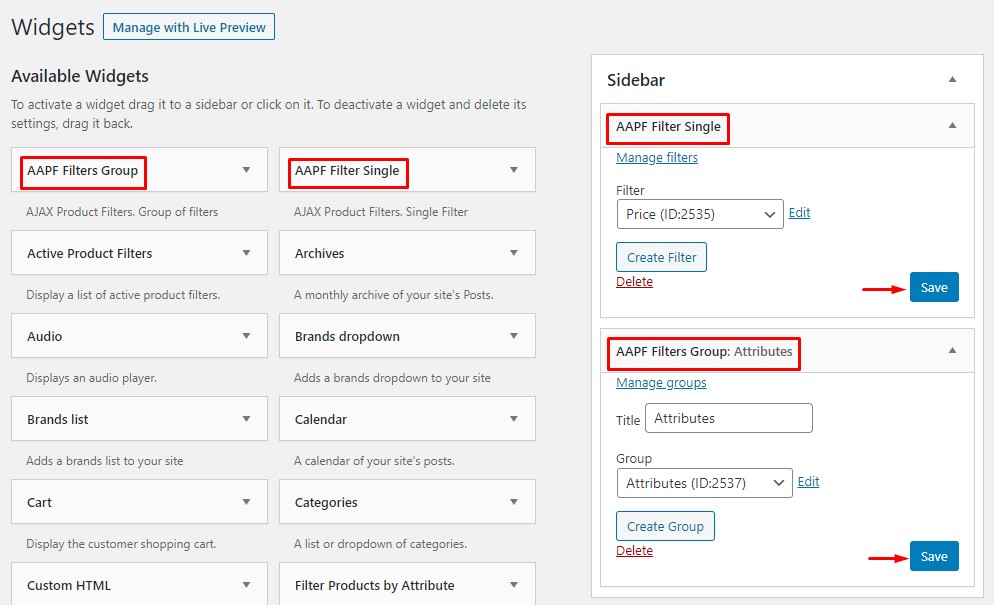The height and width of the screenshot is (605, 994).
Task: Click 'A calendar of your site's posts.'
Action: pyautogui.click(x=374, y=461)
